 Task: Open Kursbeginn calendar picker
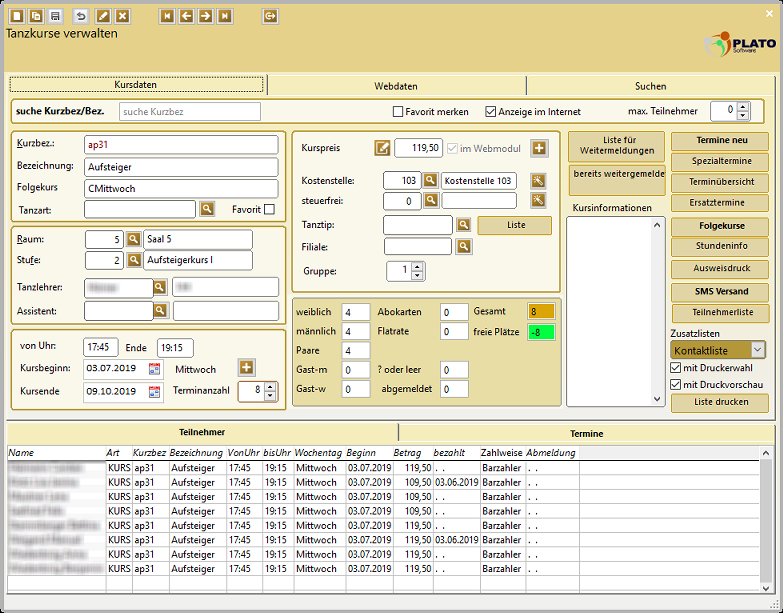coord(155,369)
